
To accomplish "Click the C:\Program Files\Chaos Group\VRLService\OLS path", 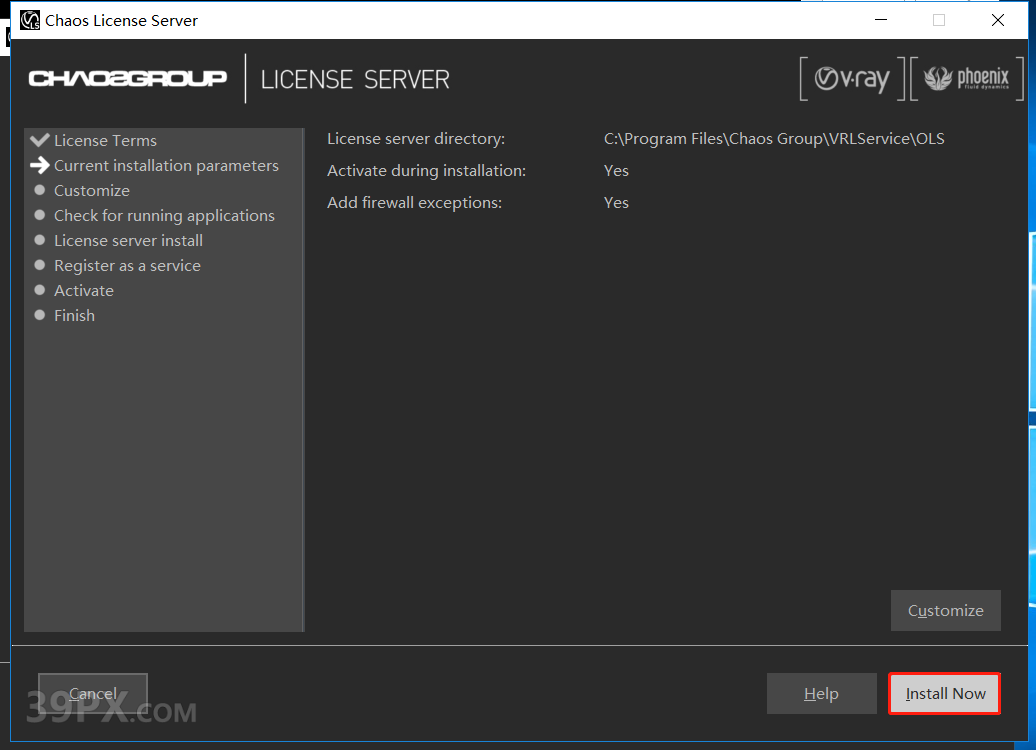I will click(x=774, y=139).
